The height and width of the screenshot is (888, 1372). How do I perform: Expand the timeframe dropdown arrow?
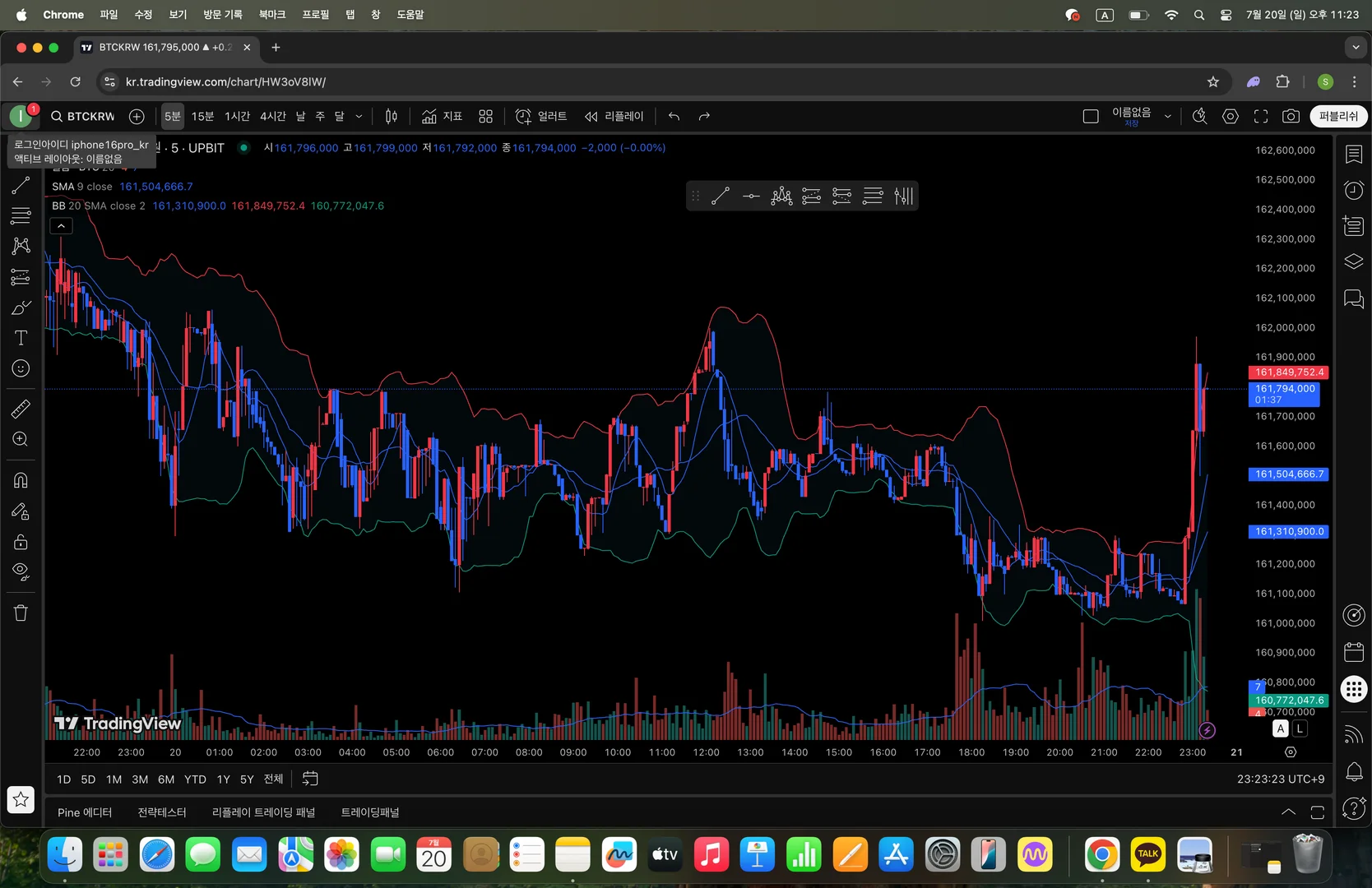(x=359, y=117)
